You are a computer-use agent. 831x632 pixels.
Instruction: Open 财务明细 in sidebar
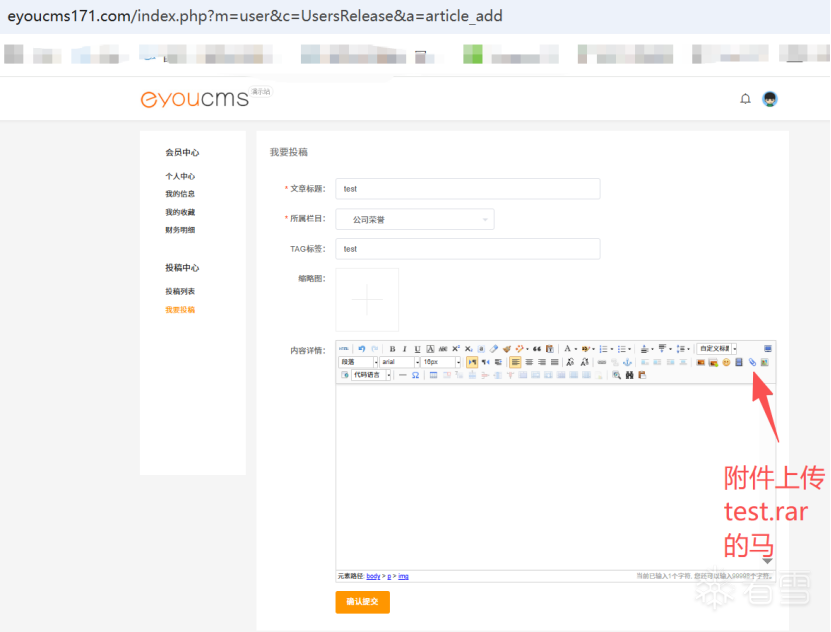[180, 230]
